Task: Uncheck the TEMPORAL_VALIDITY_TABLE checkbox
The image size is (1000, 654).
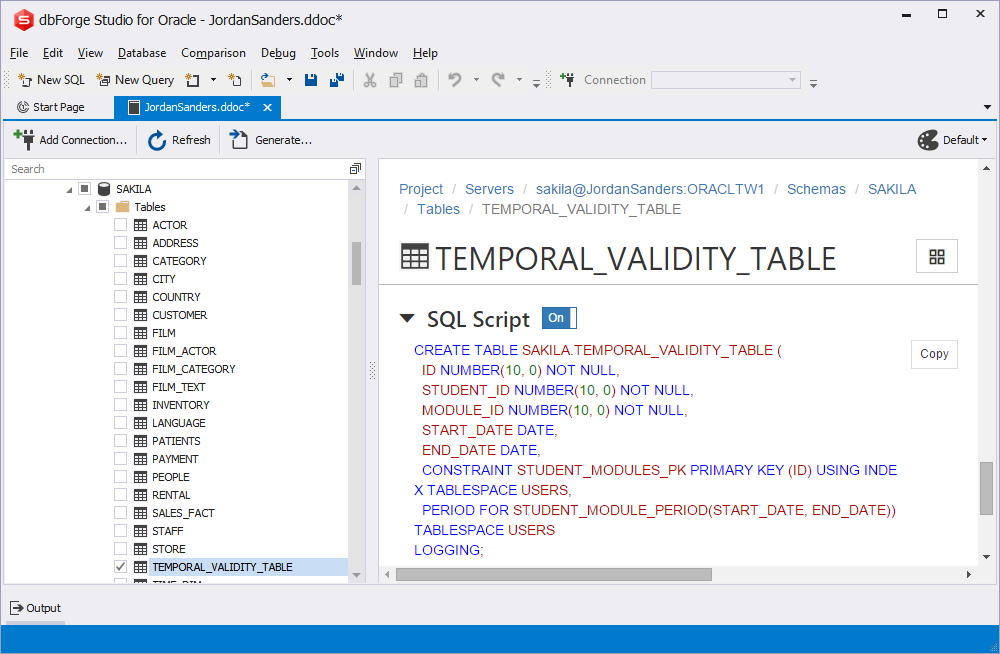Action: 120,567
